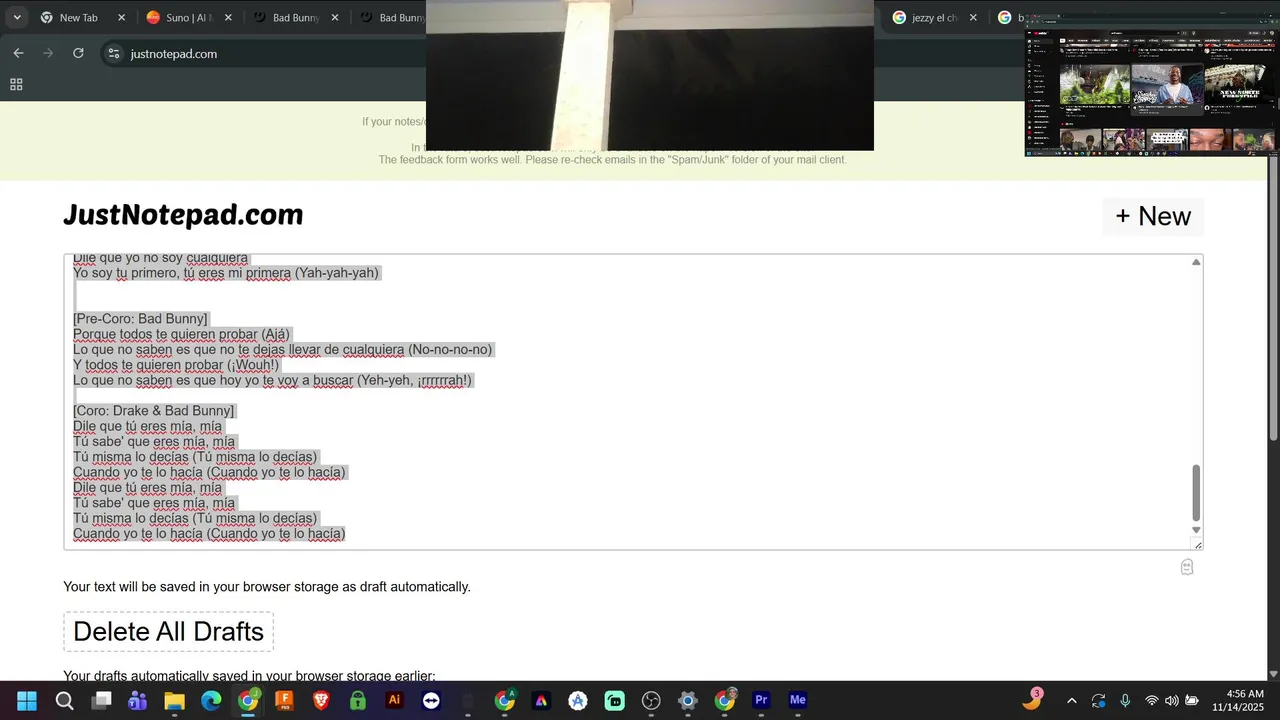Open Microsoft Edge from the taskbar
1280x720 pixels.
click(211, 700)
